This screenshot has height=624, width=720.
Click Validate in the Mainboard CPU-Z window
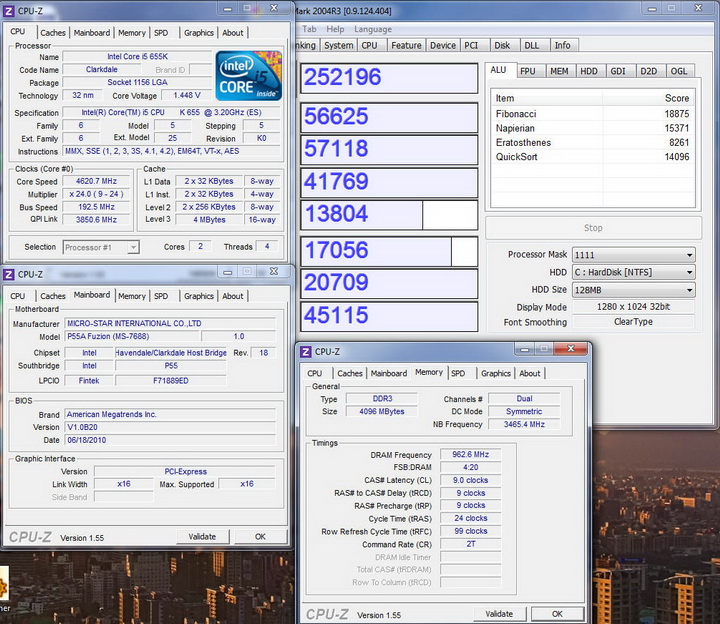pos(202,536)
